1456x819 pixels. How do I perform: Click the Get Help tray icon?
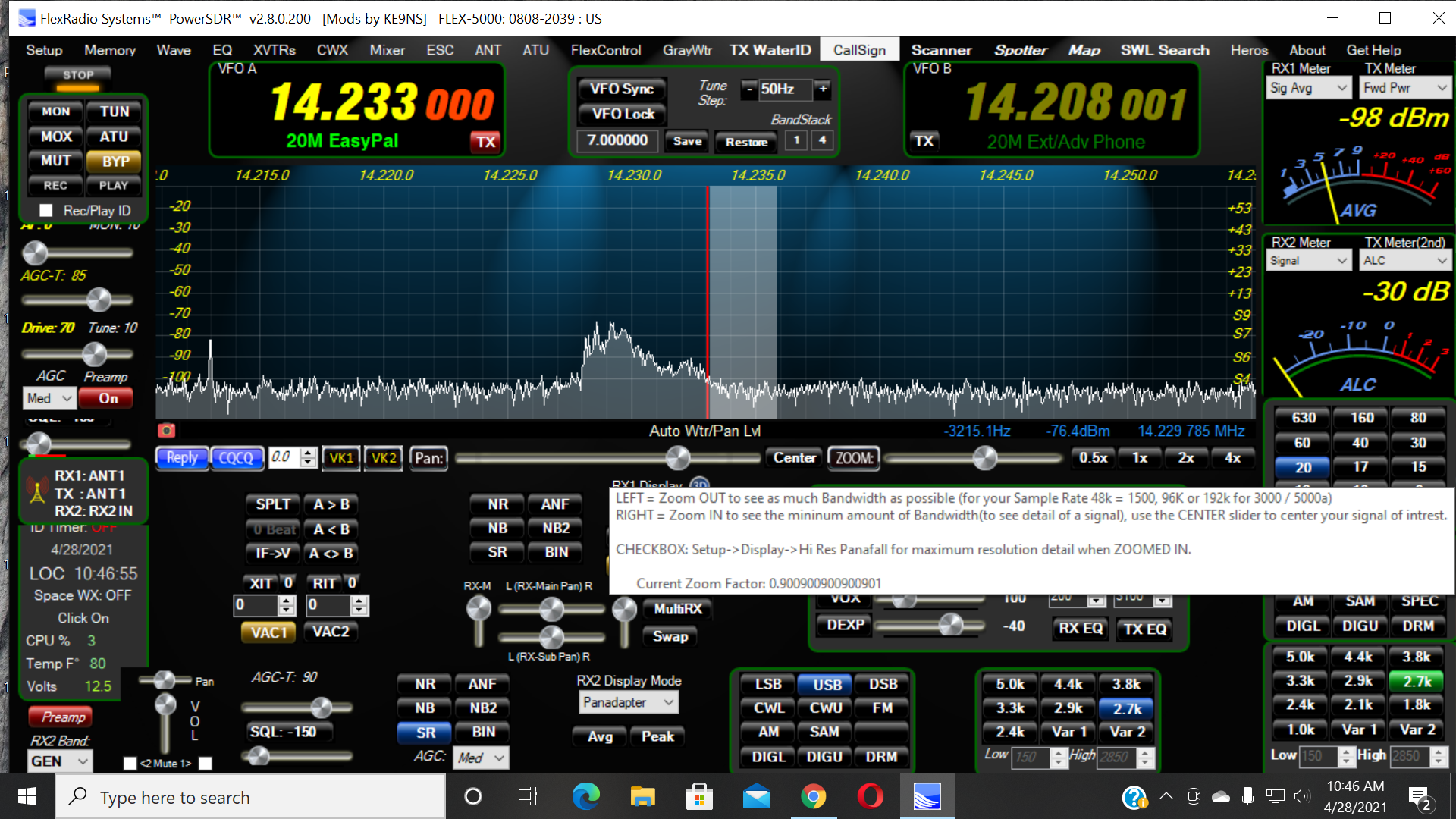tap(1134, 797)
